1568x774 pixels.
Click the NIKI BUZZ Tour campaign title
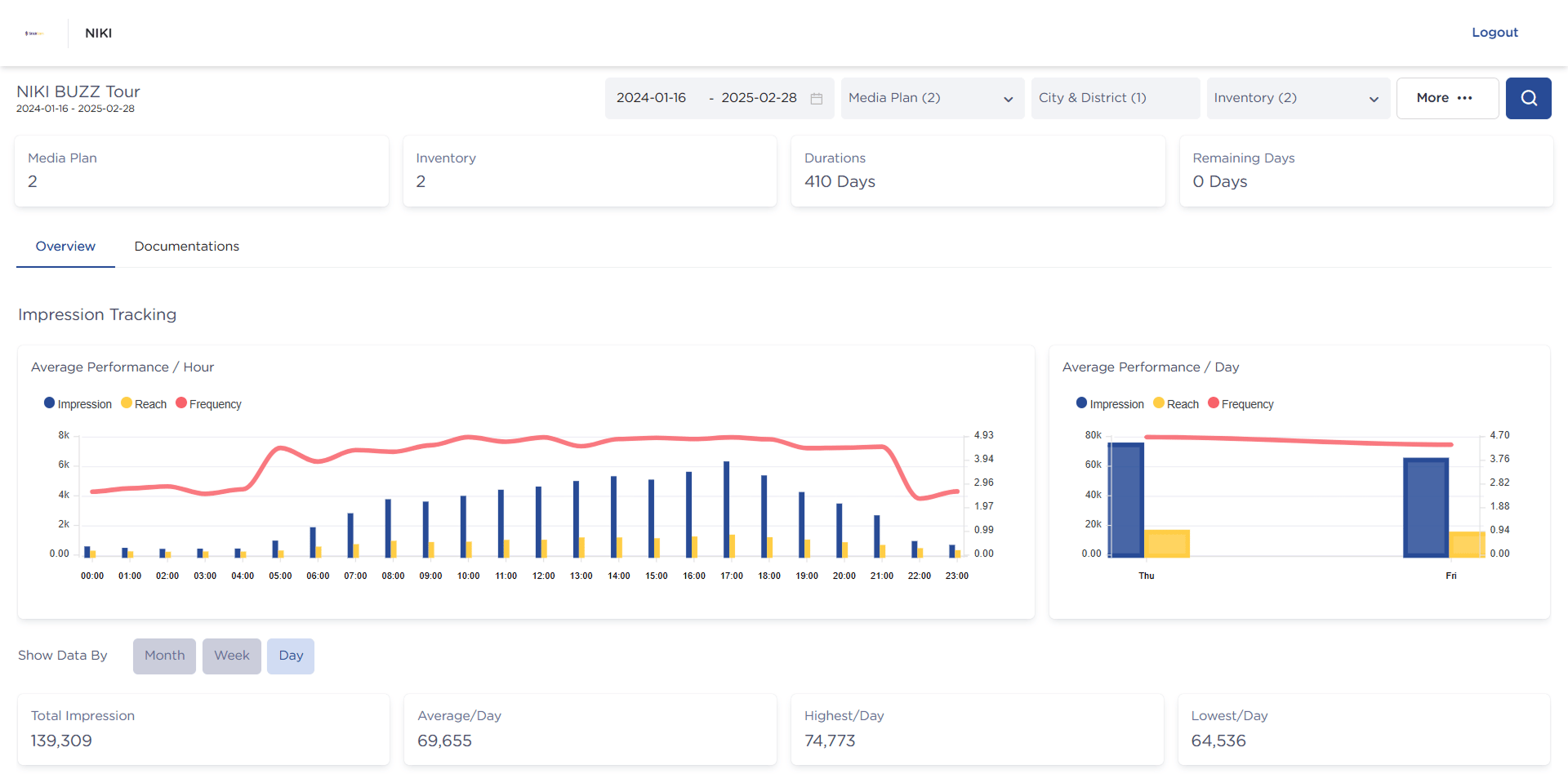click(x=78, y=91)
